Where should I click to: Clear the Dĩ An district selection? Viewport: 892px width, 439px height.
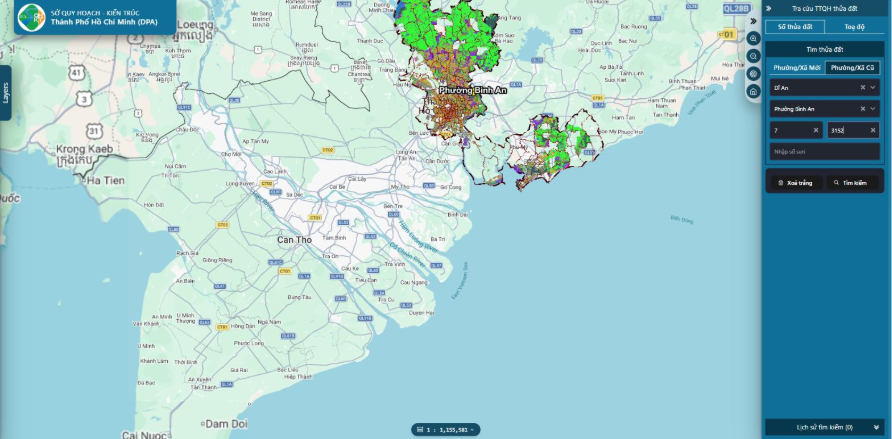click(862, 88)
